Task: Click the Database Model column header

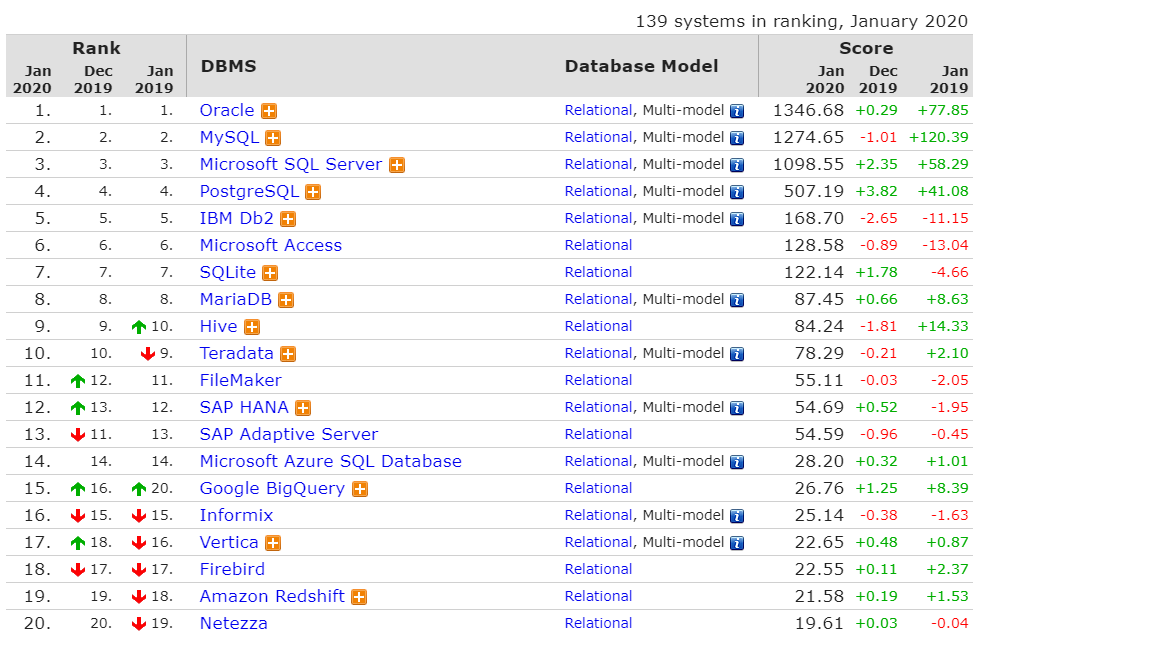Action: [x=641, y=66]
